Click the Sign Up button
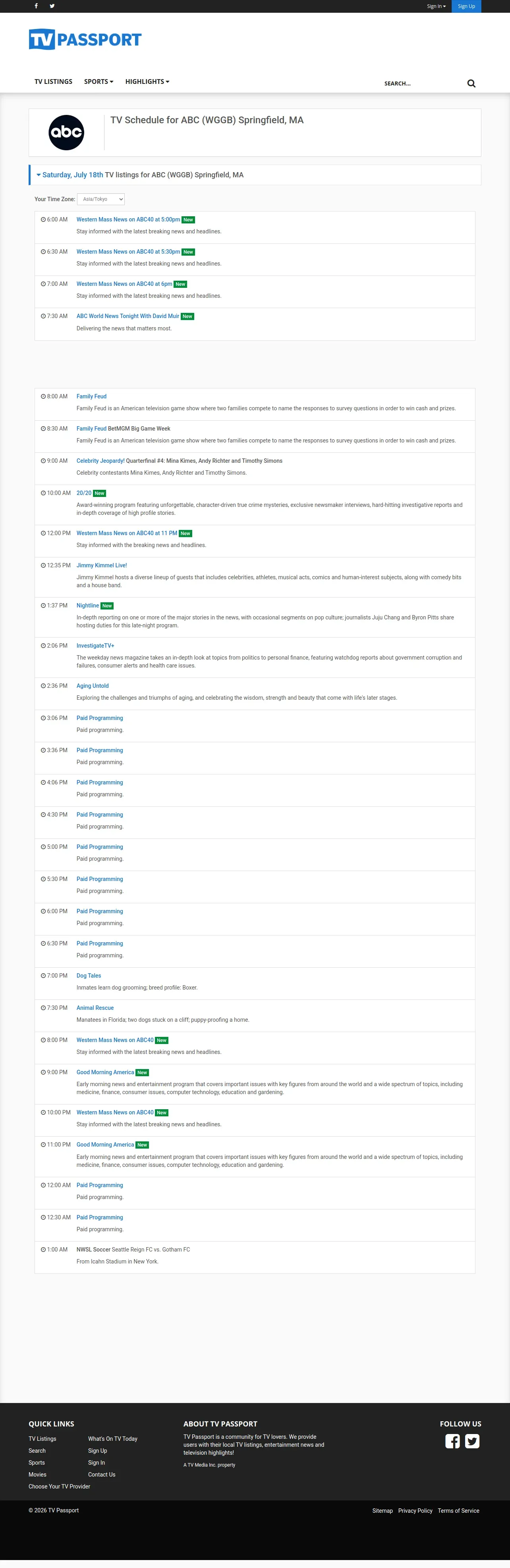 click(466, 6)
